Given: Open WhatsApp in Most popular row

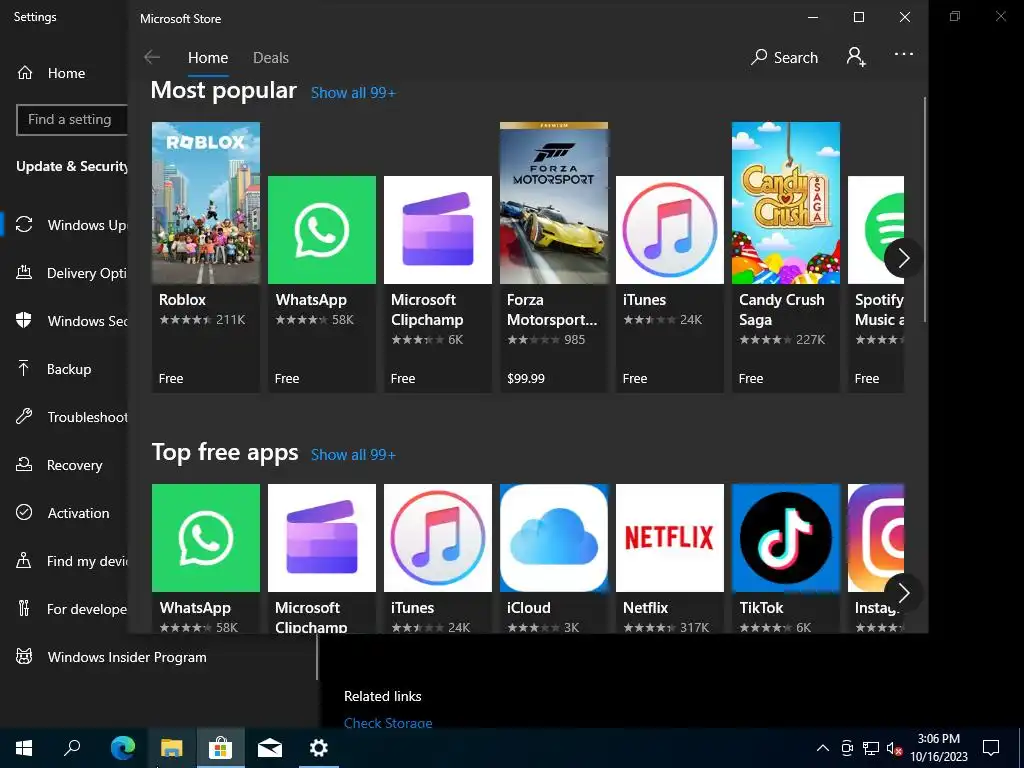Looking at the screenshot, I should coord(322,284).
